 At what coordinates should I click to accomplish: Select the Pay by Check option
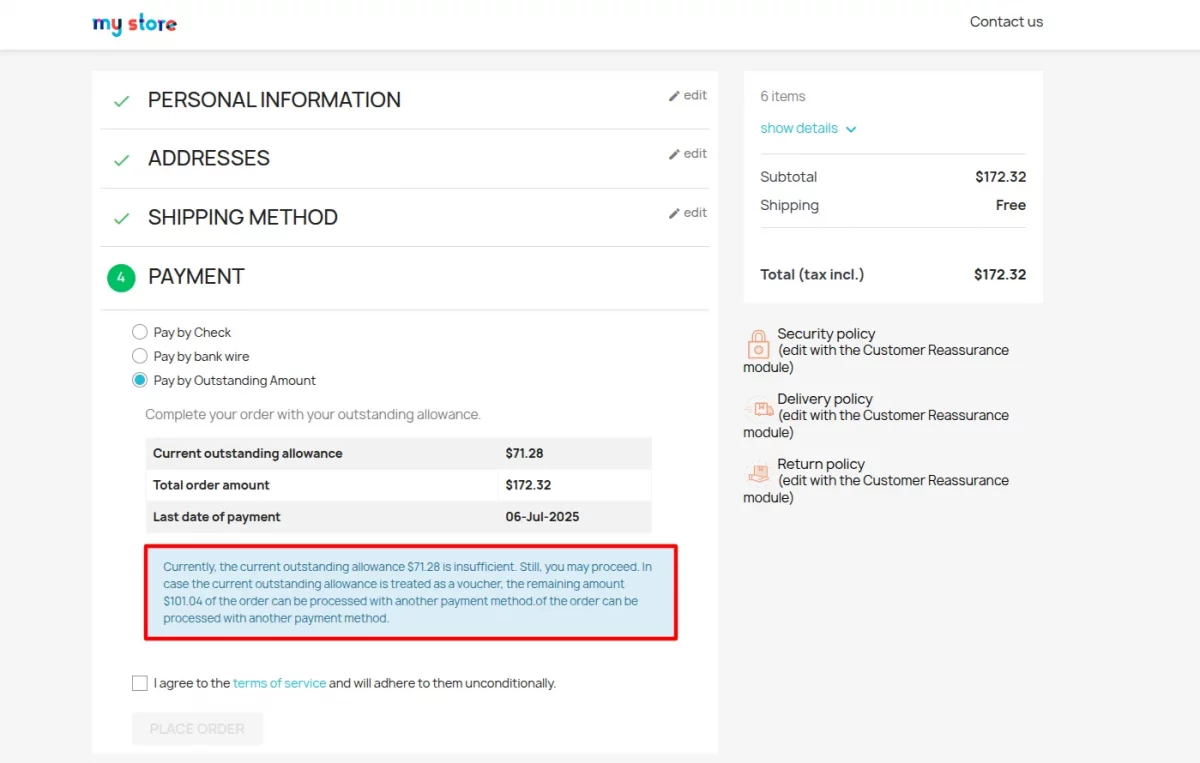(140, 332)
